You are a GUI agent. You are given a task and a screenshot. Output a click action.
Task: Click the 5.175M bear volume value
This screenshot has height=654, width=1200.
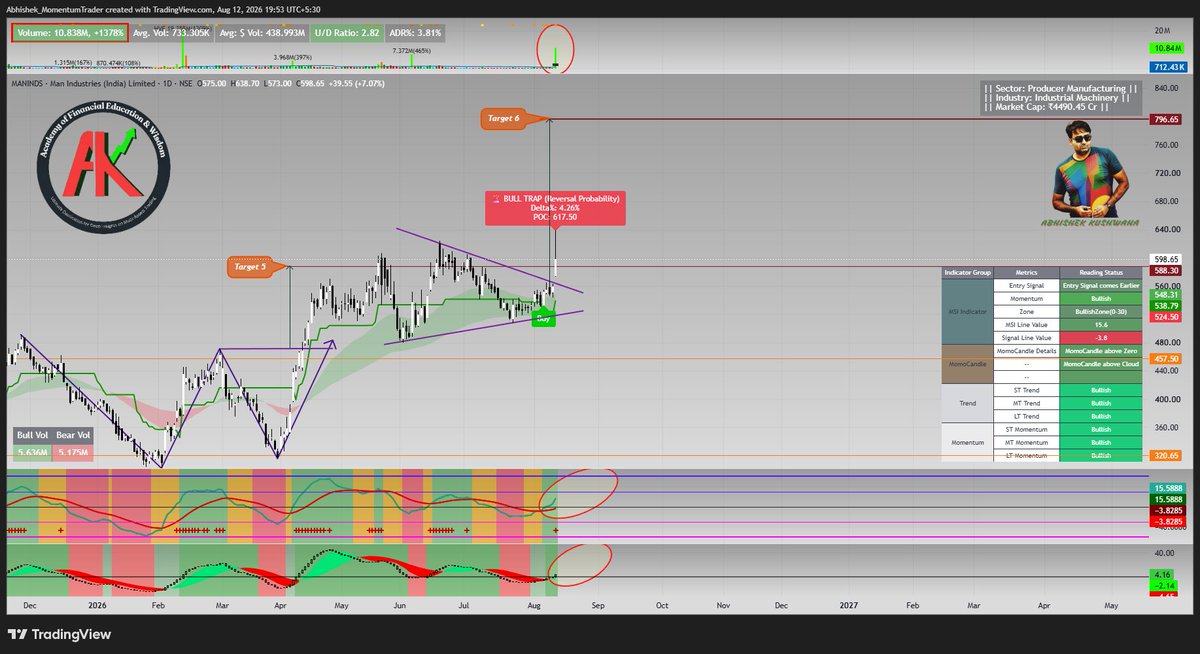pos(73,453)
